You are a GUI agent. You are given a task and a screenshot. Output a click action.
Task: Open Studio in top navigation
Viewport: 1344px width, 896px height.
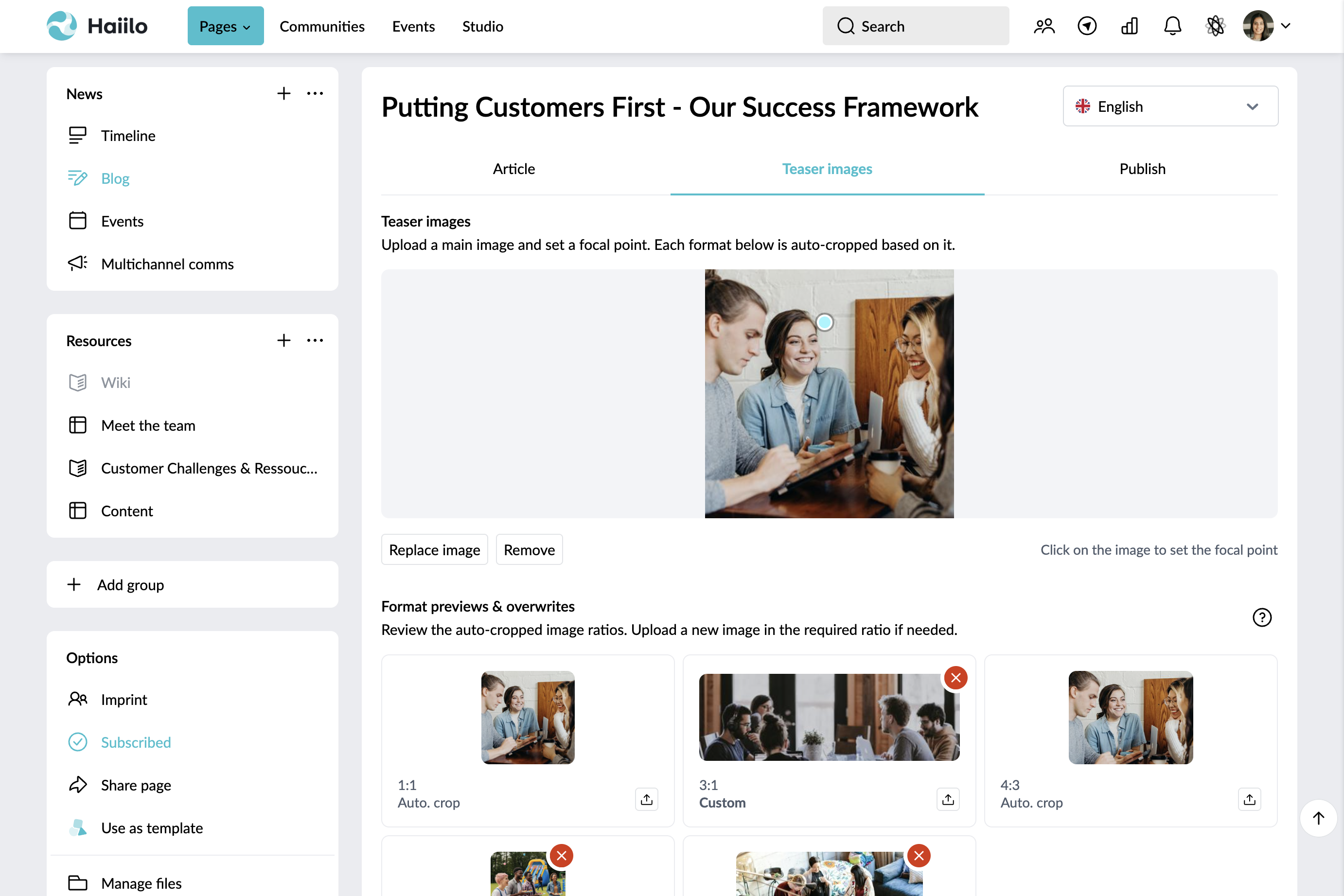point(483,26)
